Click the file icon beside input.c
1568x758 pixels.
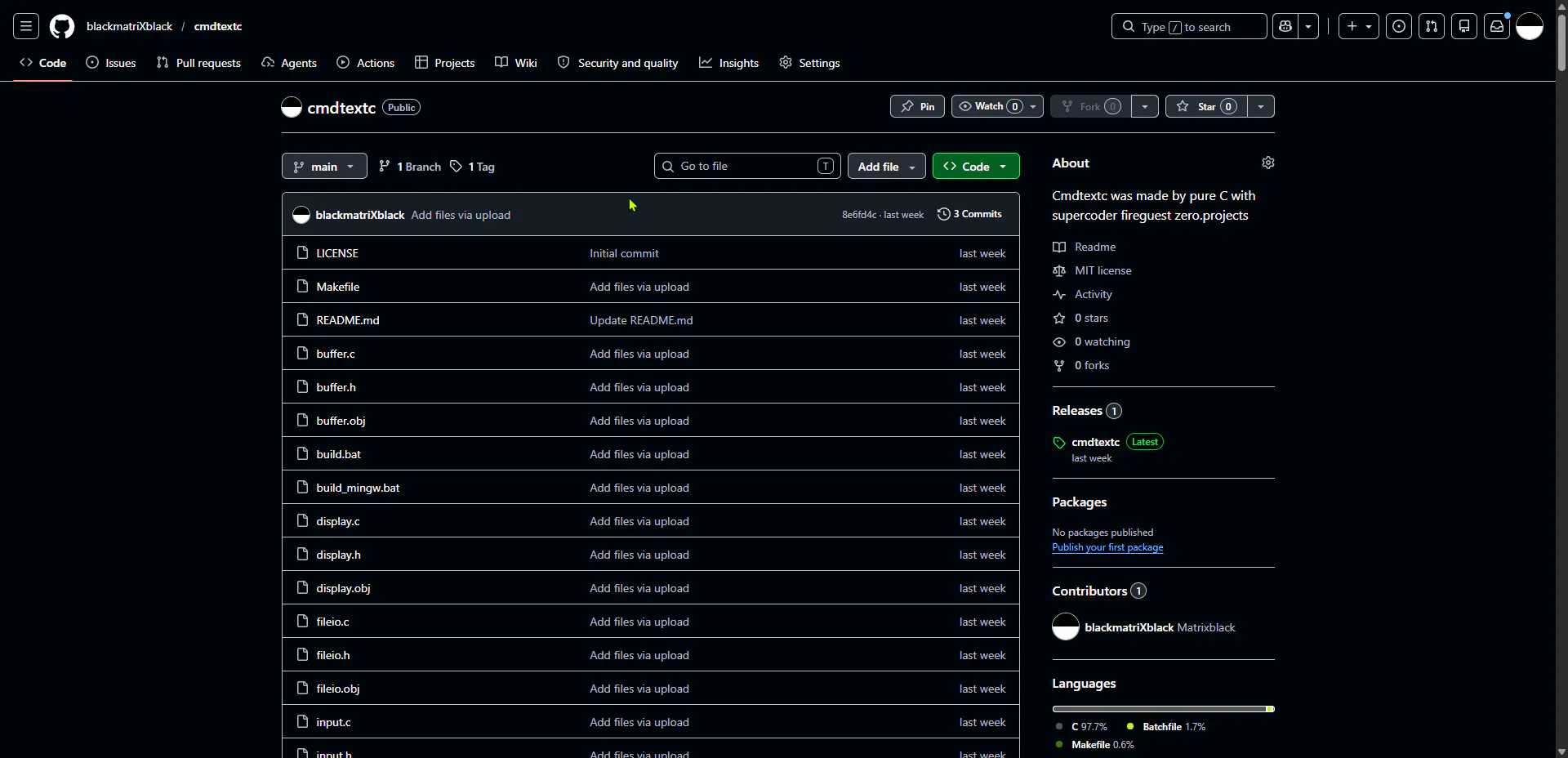pyautogui.click(x=302, y=721)
